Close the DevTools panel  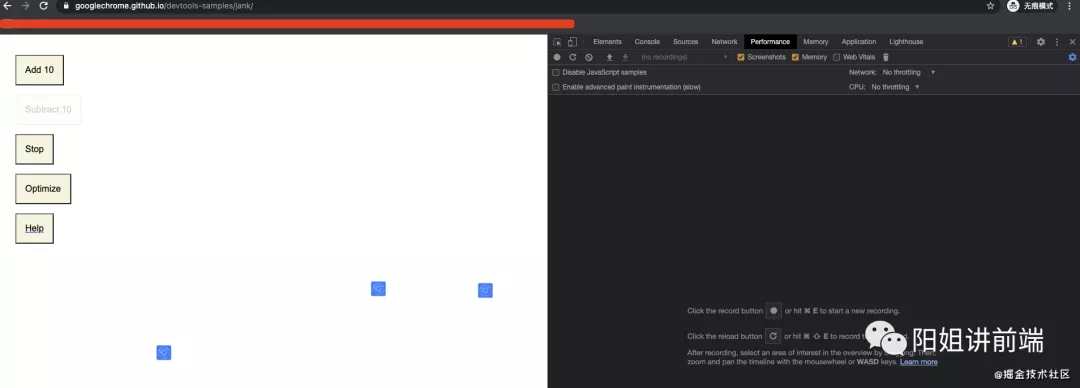[1072, 42]
